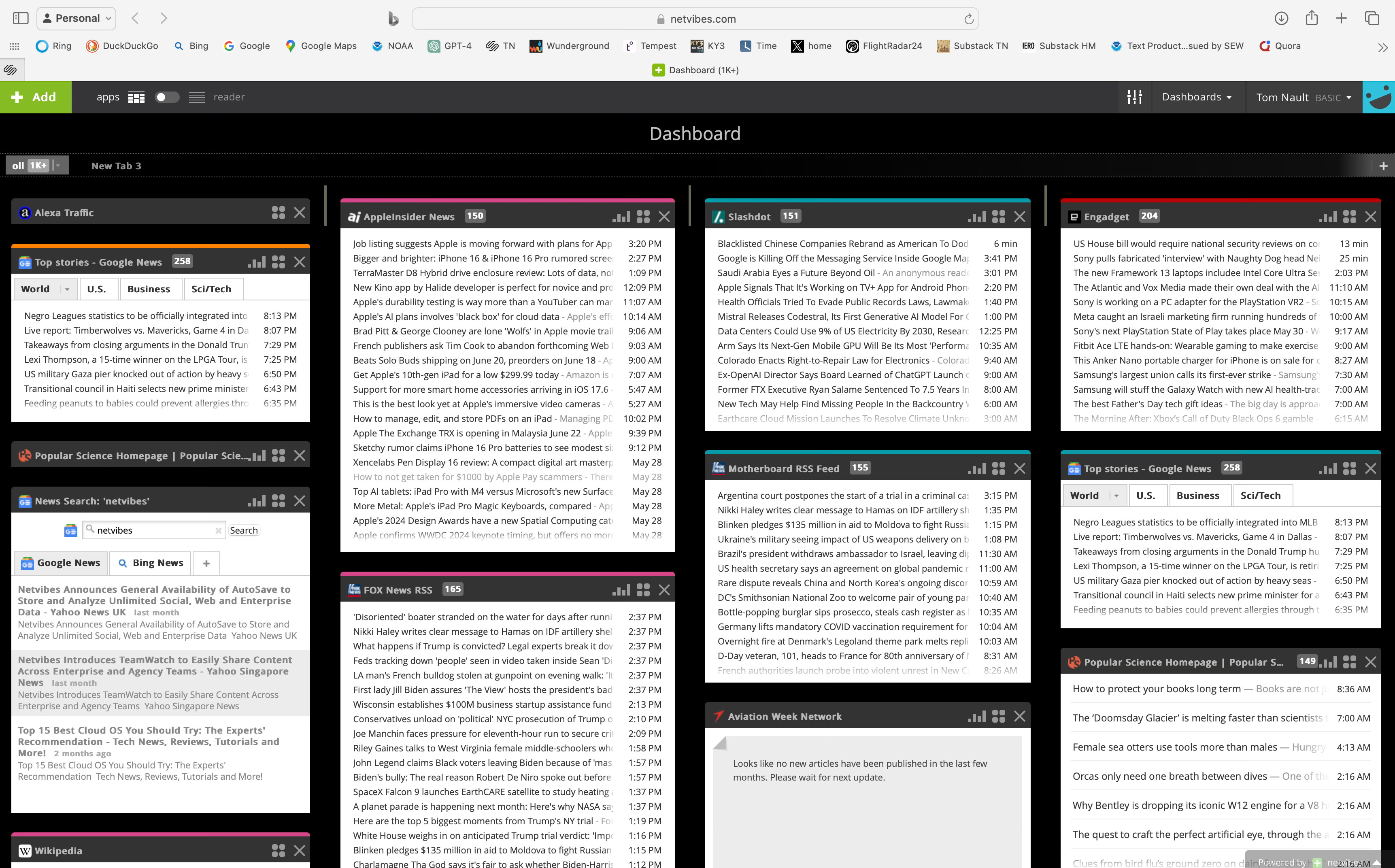This screenshot has height=868, width=1395.
Task: Switch to New Tab 3
Action: click(x=116, y=165)
